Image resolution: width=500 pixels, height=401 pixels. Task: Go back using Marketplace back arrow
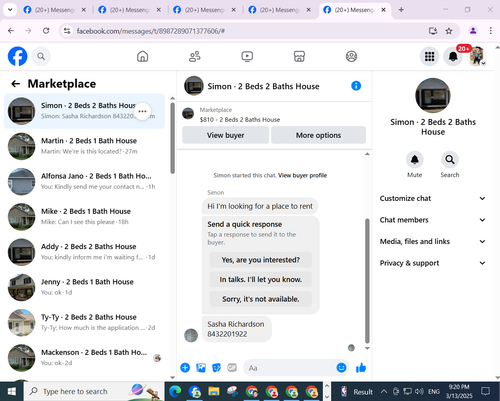(15, 84)
